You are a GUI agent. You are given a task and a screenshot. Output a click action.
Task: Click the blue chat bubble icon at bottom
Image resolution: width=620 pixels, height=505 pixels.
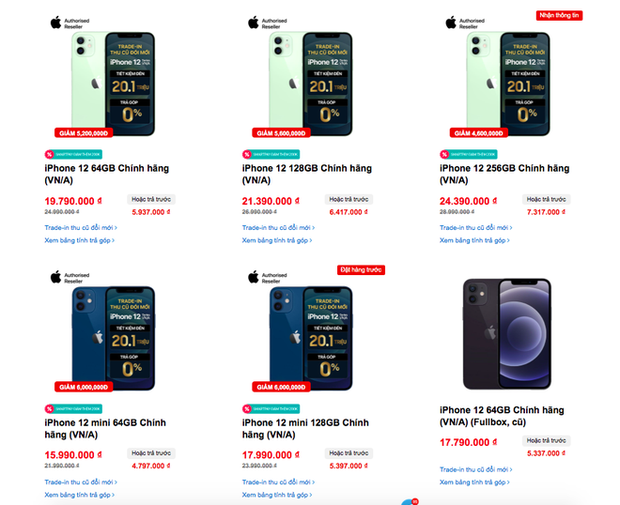[x=408, y=500]
